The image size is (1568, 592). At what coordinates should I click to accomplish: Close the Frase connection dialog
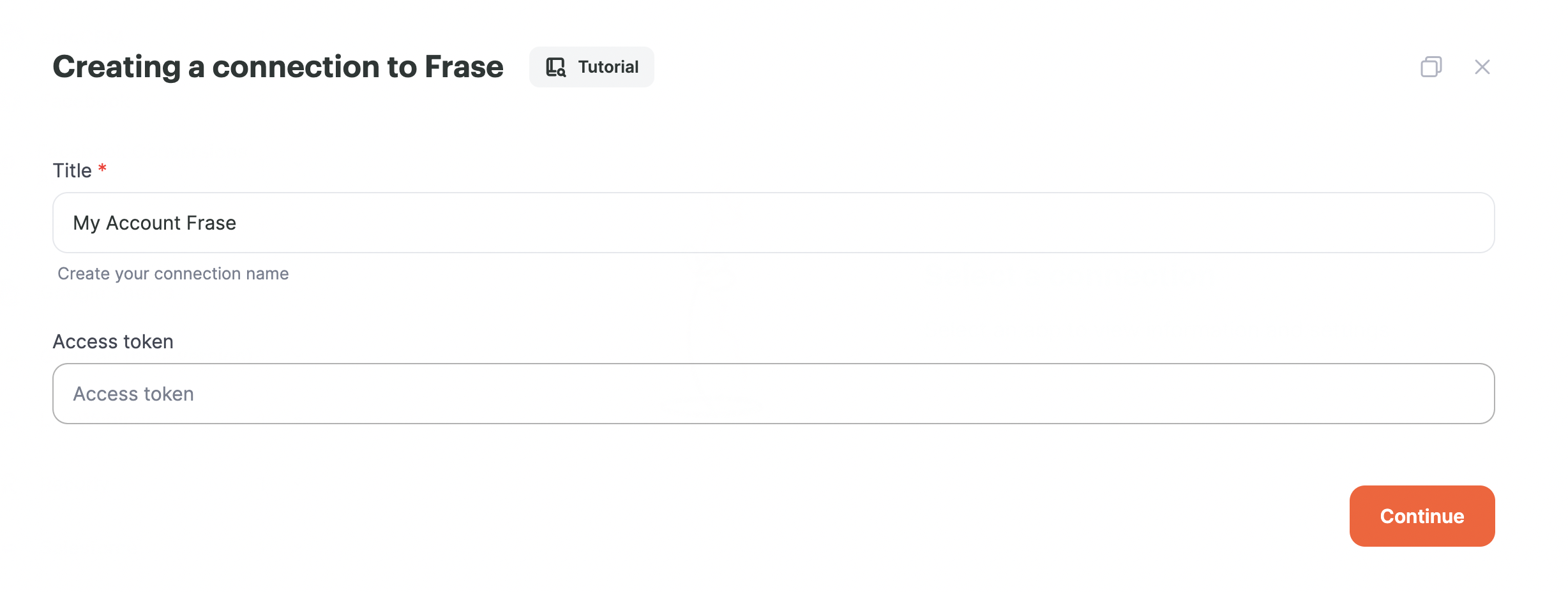point(1482,67)
